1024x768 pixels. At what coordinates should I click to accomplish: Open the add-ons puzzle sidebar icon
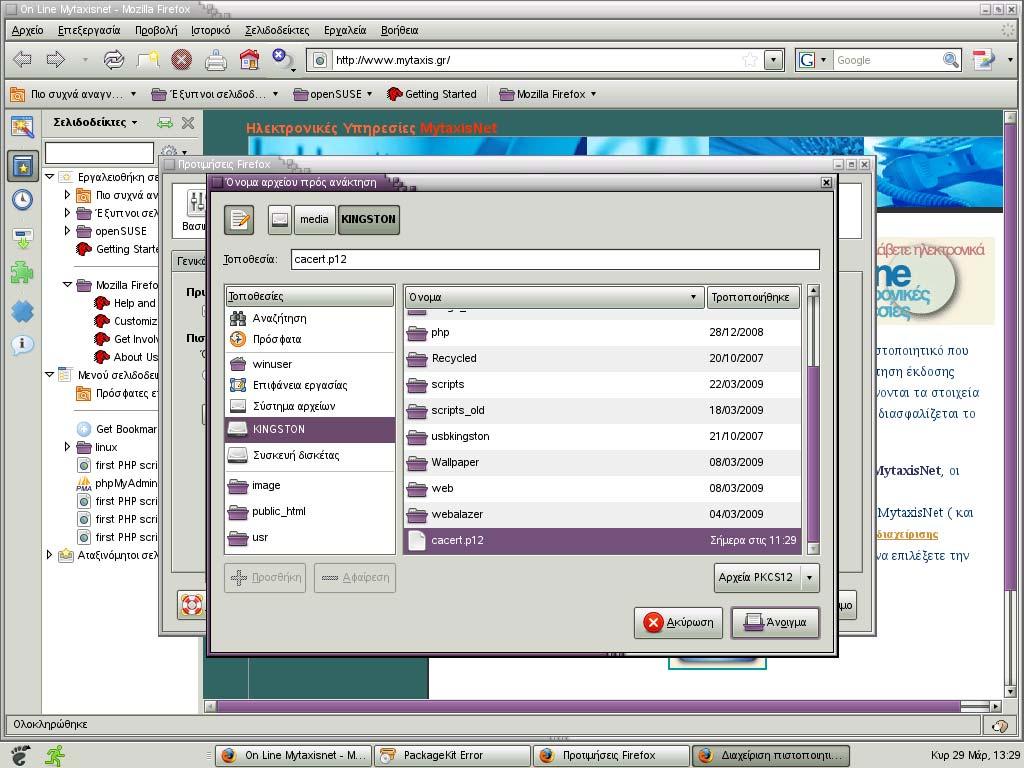pos(22,272)
